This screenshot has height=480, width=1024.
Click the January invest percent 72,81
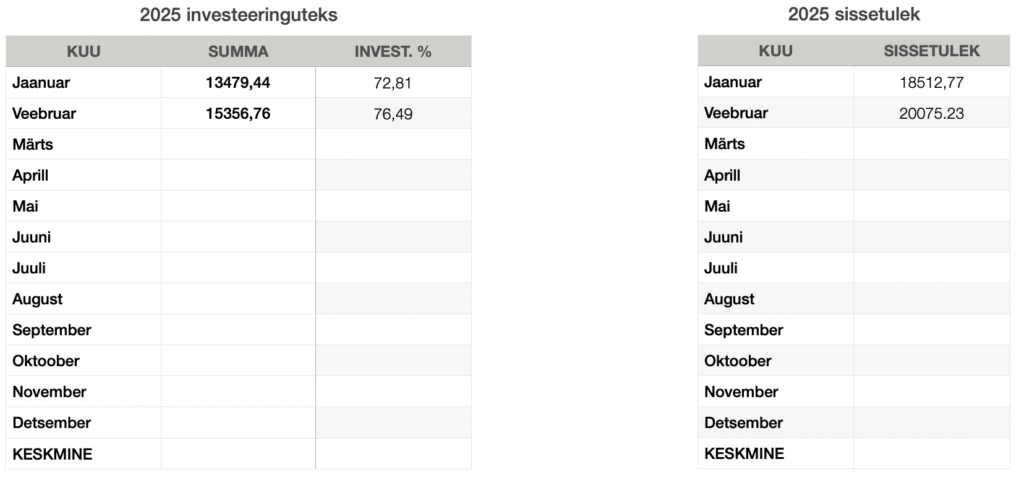pos(393,83)
